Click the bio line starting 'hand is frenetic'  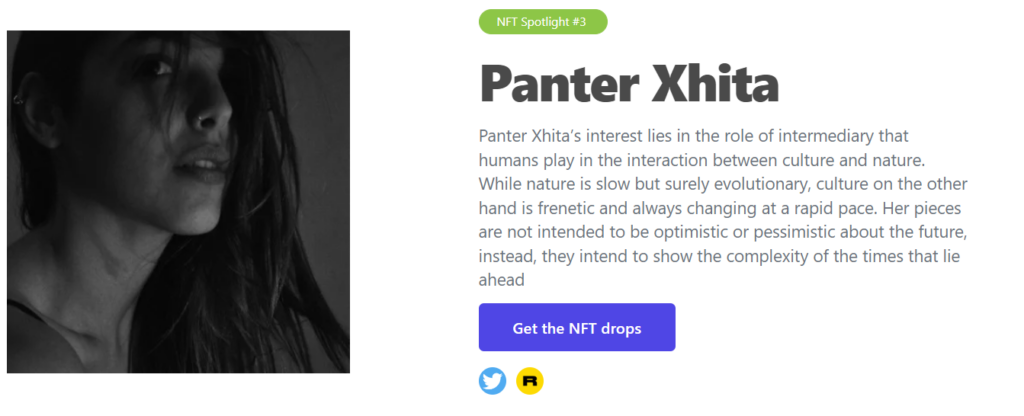(719, 208)
